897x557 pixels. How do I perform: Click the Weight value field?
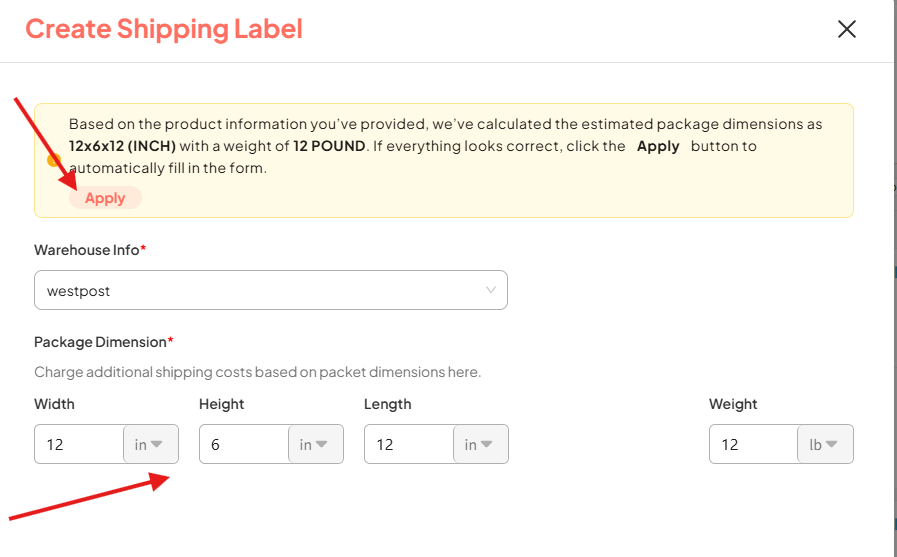pos(753,444)
